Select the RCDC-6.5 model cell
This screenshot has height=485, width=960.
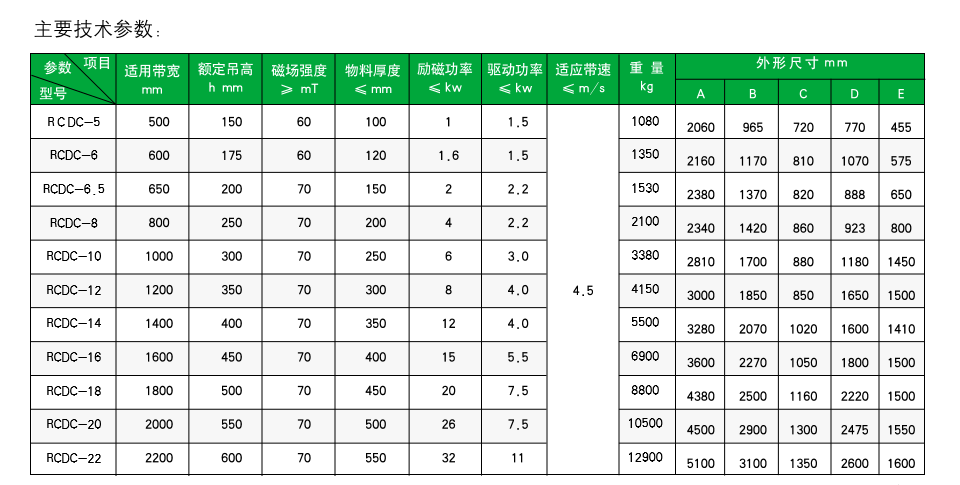pyautogui.click(x=73, y=189)
